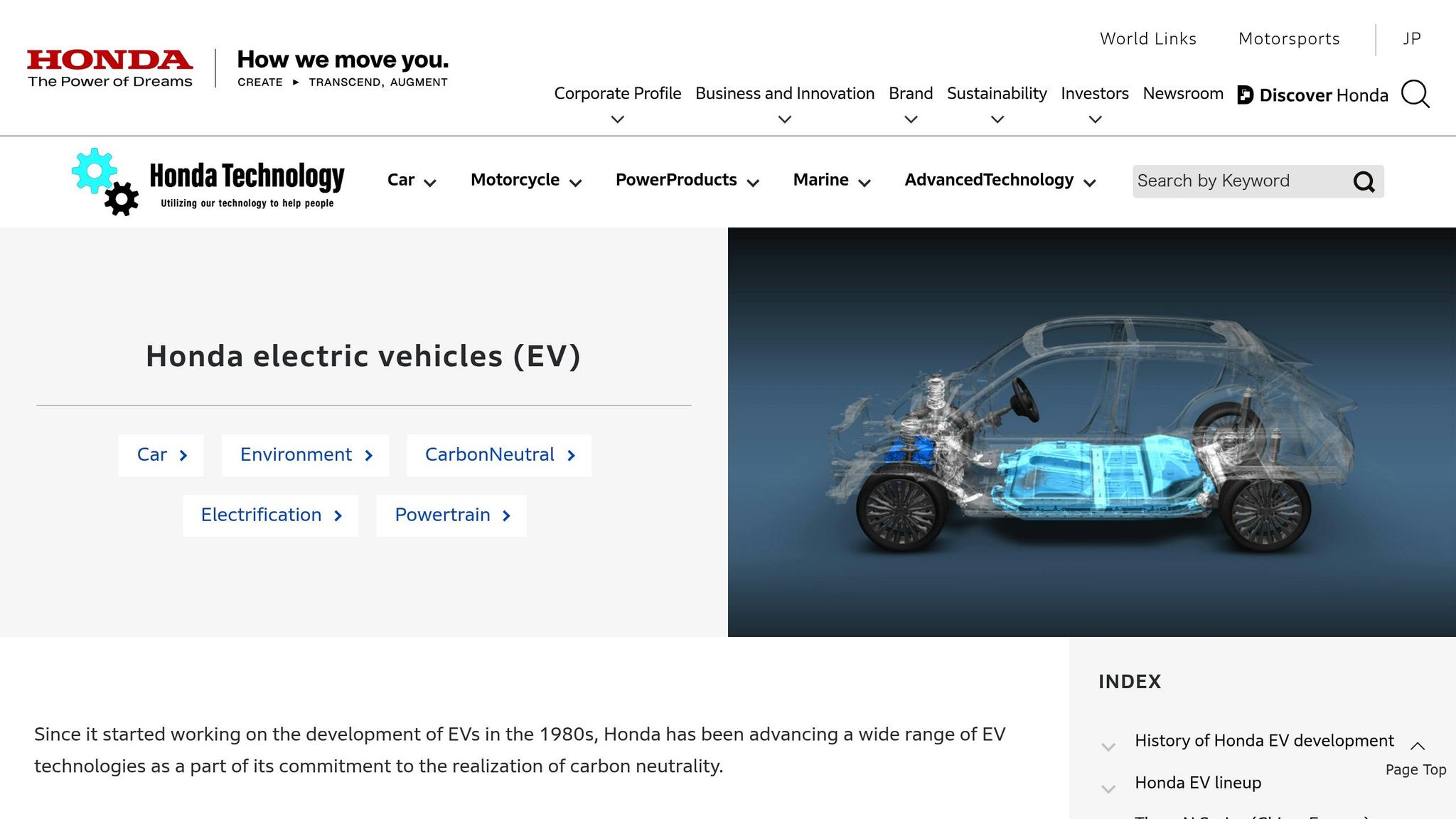
Task: Click the Honda Technology title text
Action: click(247, 176)
